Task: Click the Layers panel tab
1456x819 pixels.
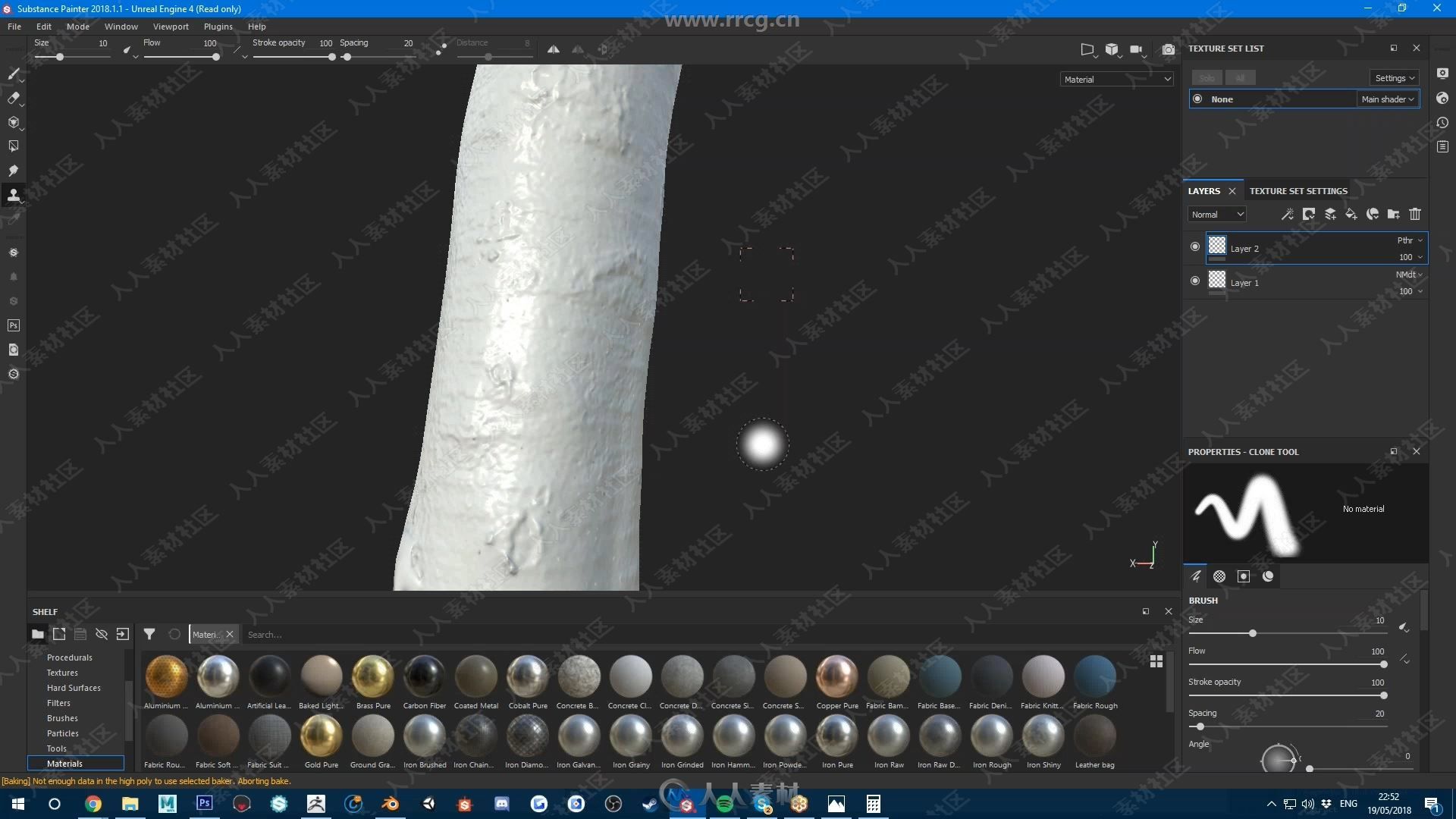Action: pos(1204,190)
